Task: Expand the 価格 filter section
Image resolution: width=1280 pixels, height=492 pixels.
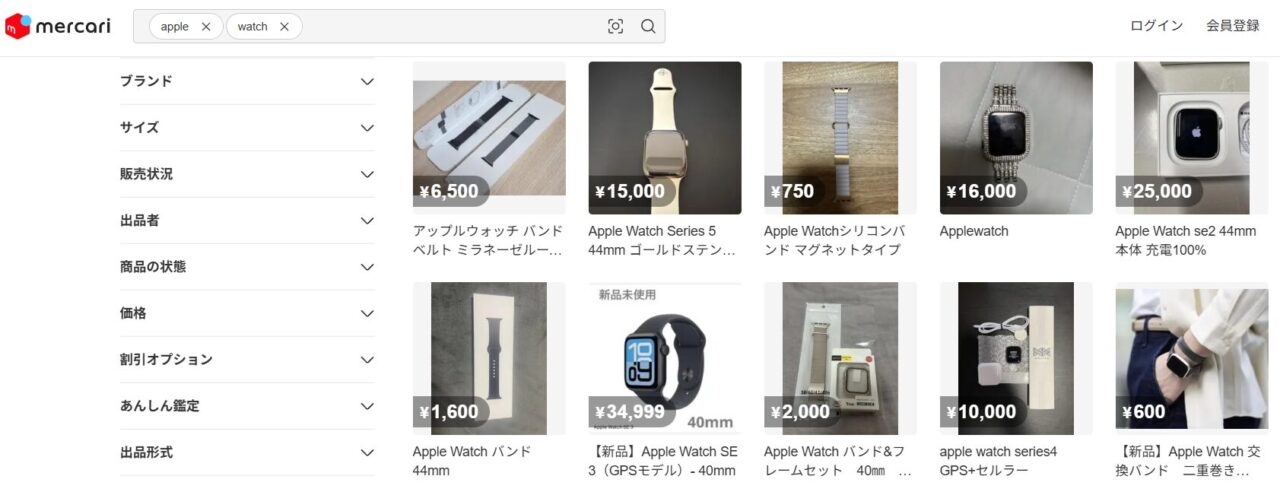Action: (247, 313)
